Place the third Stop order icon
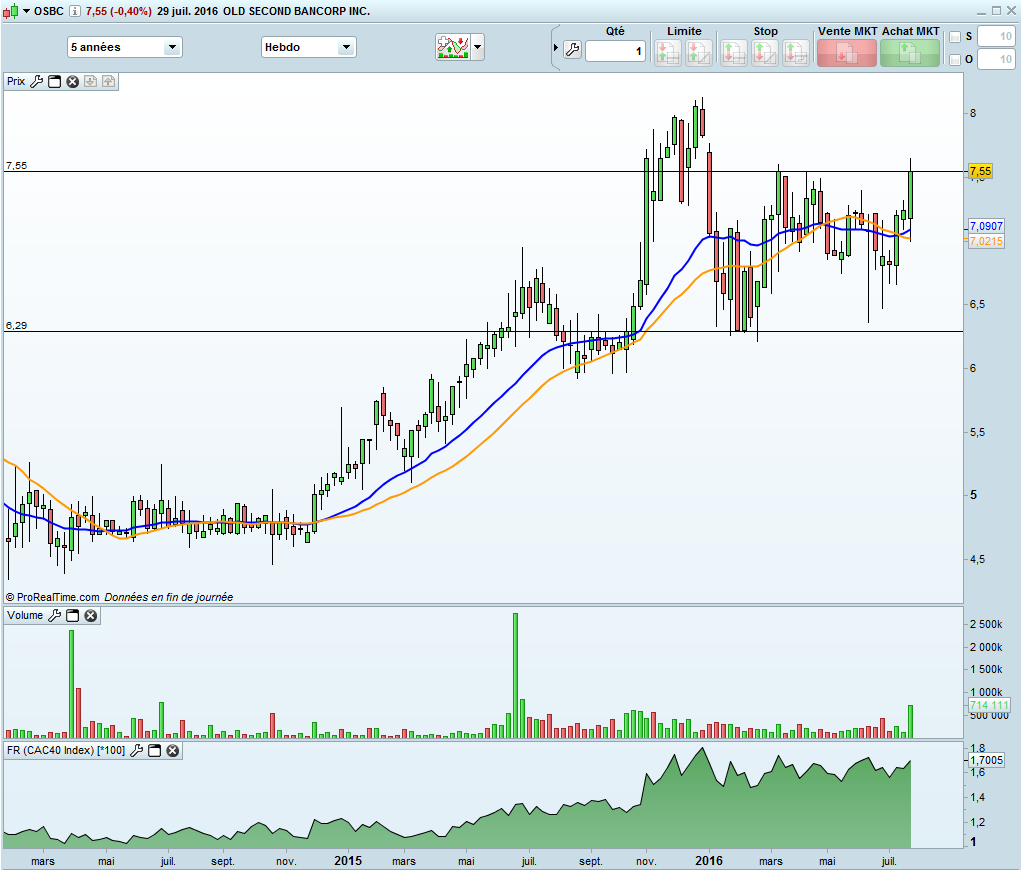Image resolution: width=1021 pixels, height=870 pixels. point(796,53)
